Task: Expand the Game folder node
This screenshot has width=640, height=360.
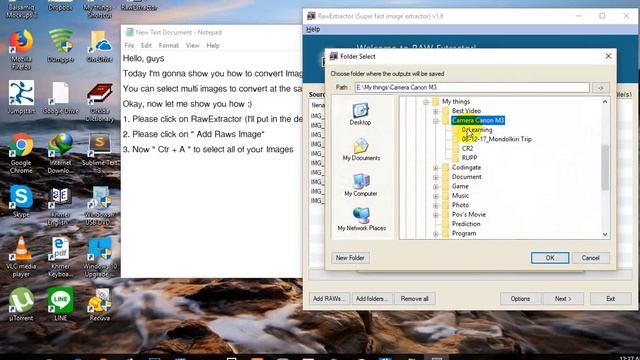Action: tap(436, 187)
